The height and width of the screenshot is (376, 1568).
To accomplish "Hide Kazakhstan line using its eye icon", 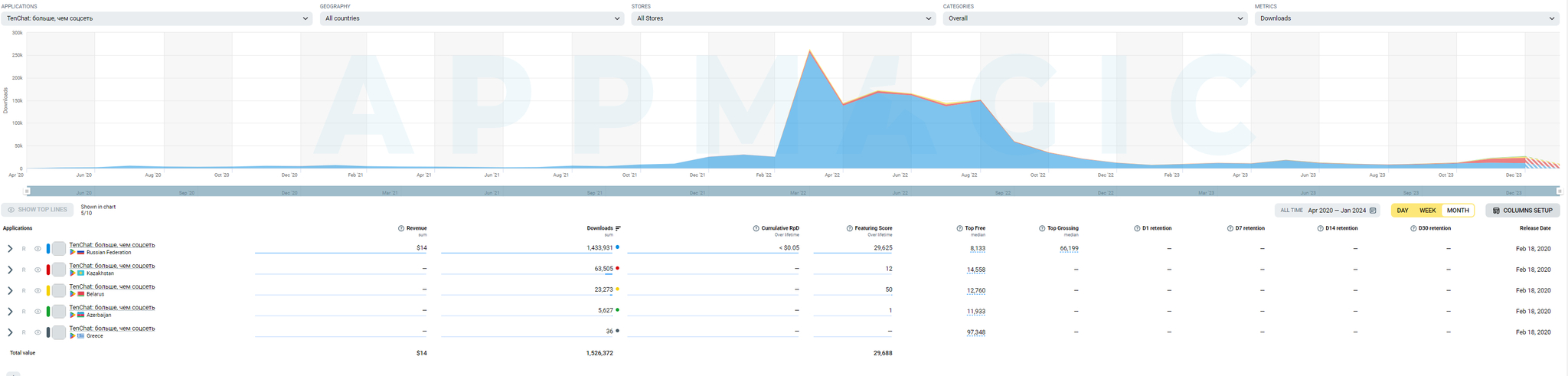I will pyautogui.click(x=38, y=270).
